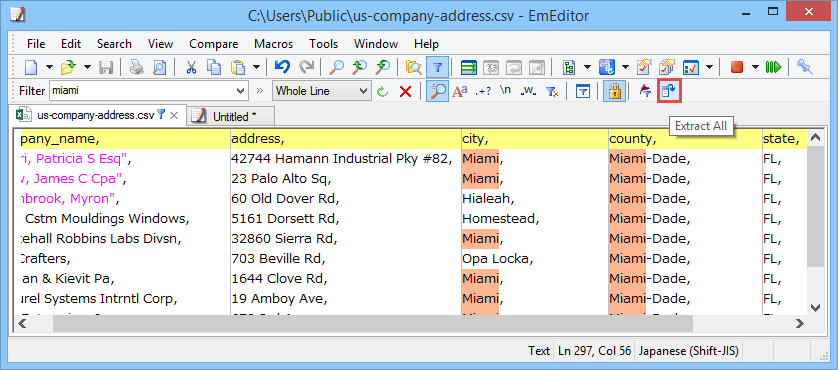
Task: Open the Filter text history dropdown
Action: (x=241, y=91)
